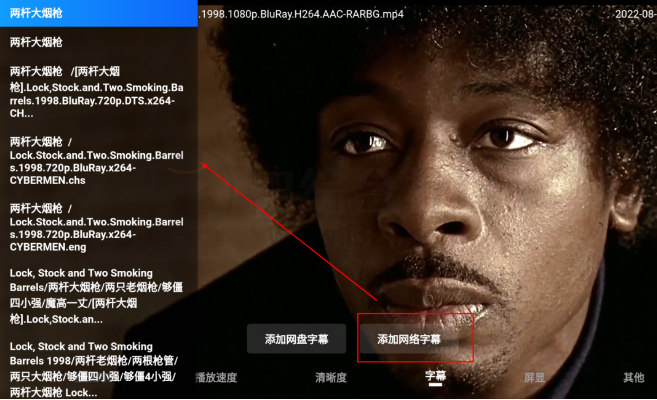Select the CYBERMEN.chs Chinese subtitle
This screenshot has height=400, width=657.
tap(98, 161)
